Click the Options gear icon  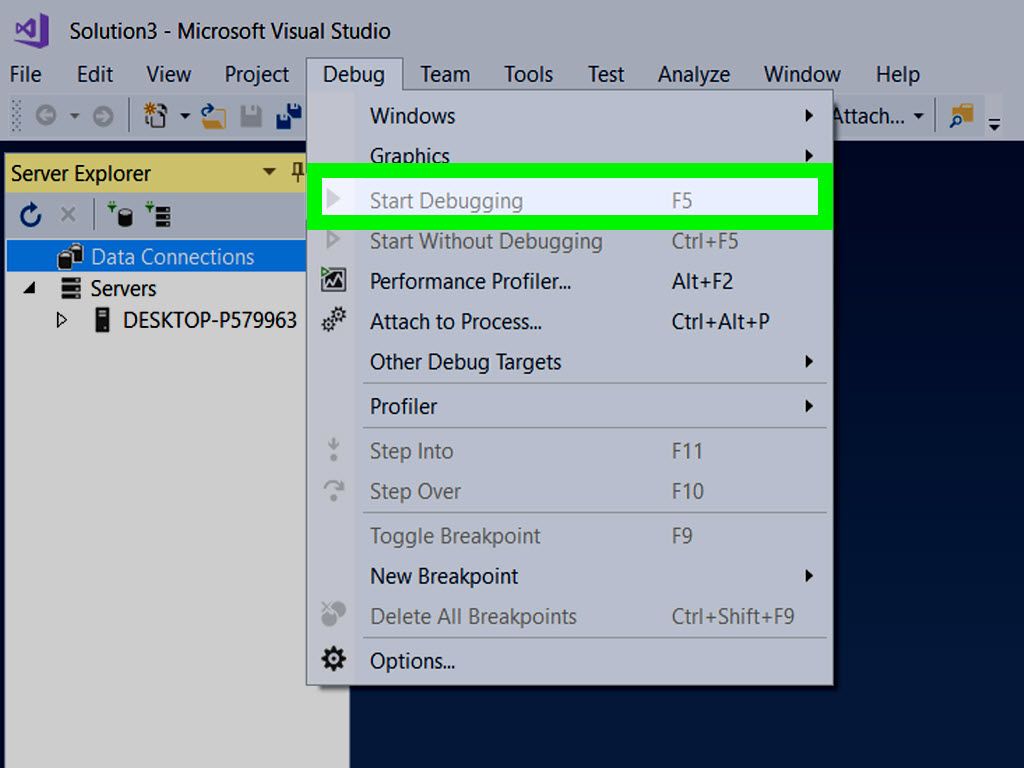pos(333,659)
